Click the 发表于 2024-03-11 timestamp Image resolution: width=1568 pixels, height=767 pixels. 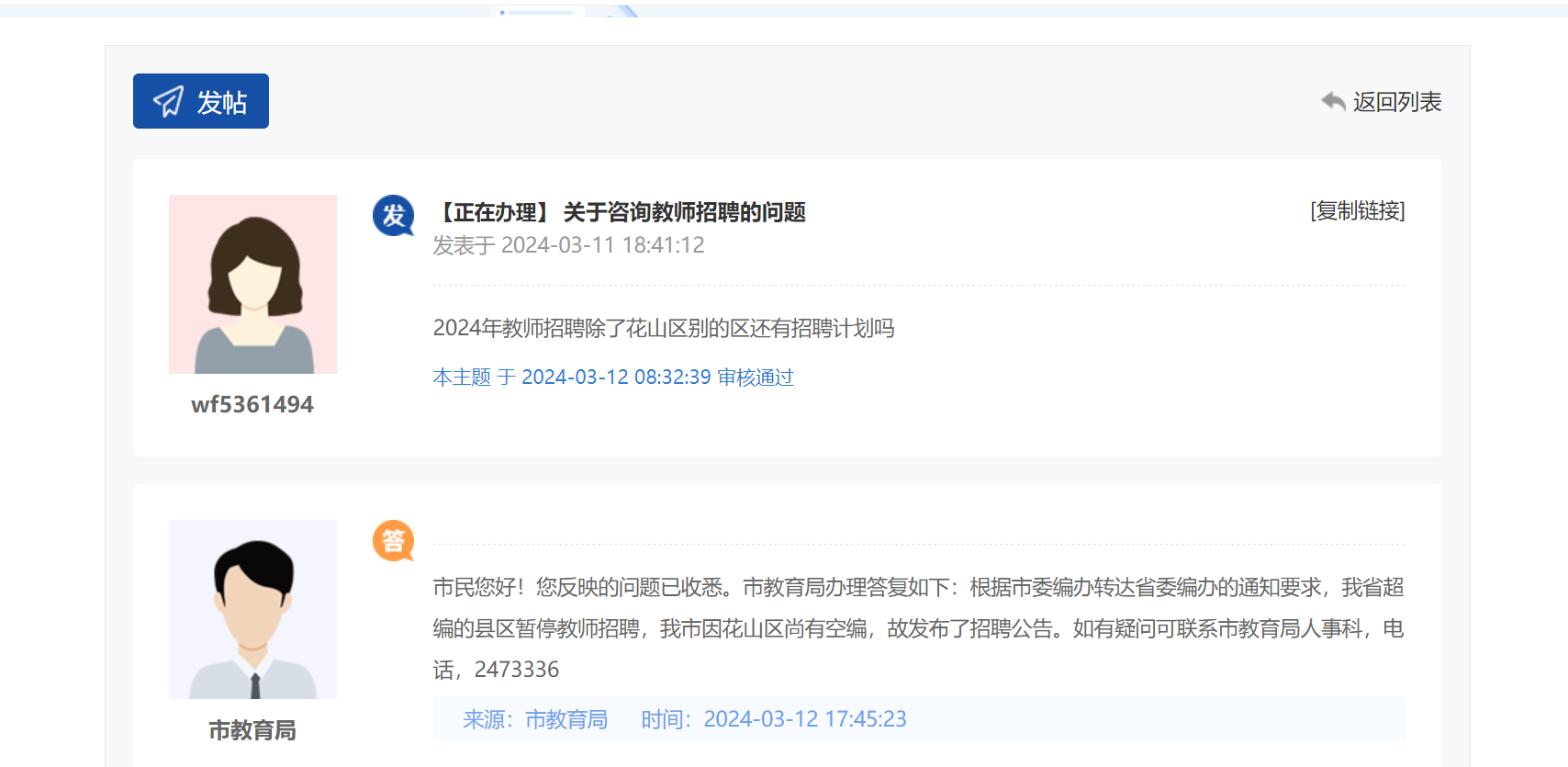pos(568,245)
